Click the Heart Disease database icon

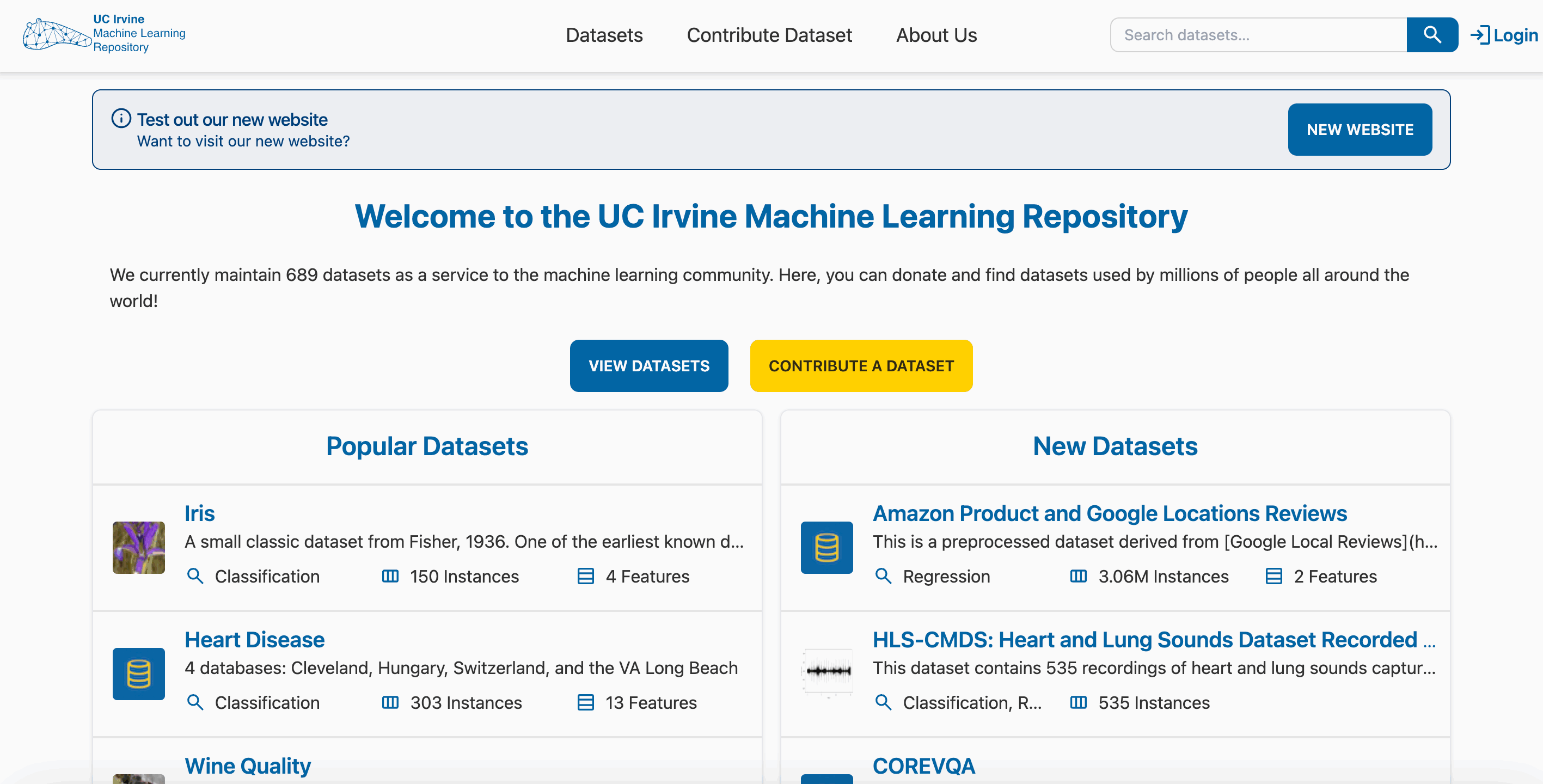coord(138,674)
